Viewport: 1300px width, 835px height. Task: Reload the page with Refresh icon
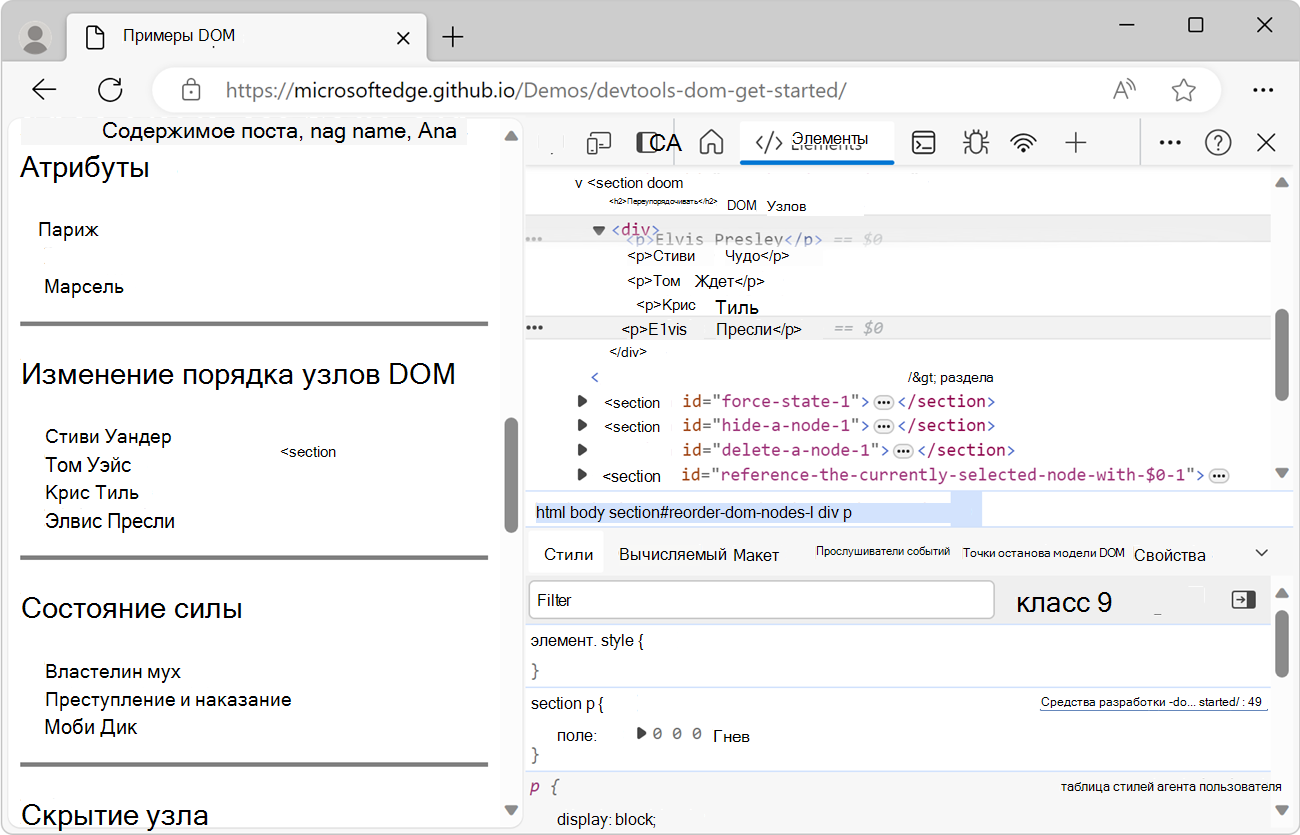(x=110, y=90)
